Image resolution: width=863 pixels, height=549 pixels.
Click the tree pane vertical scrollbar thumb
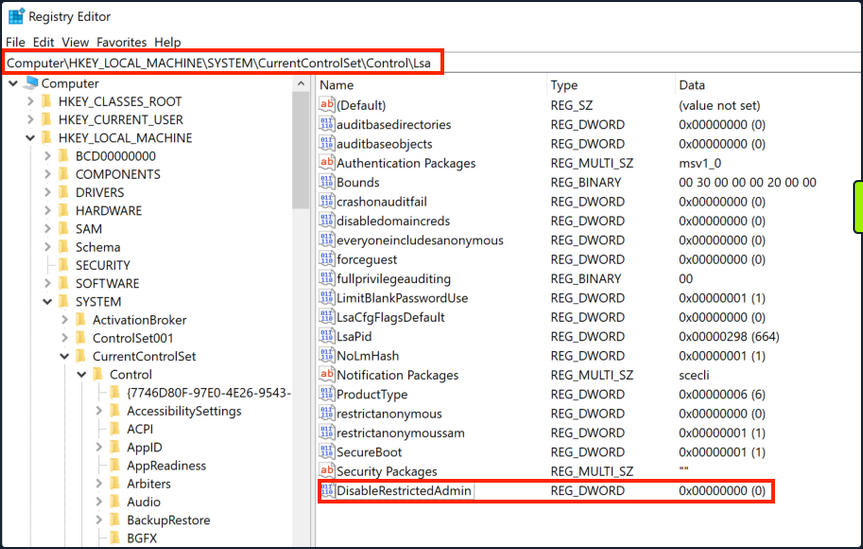[301, 150]
